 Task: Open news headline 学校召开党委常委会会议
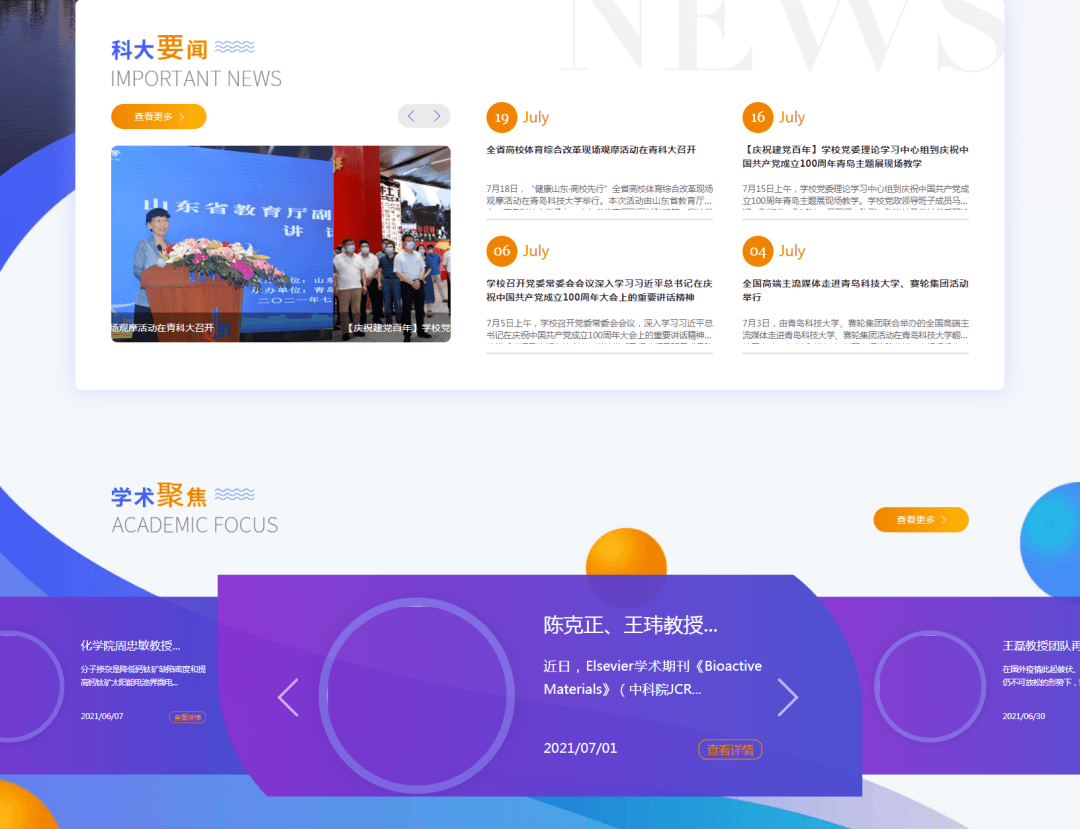click(x=599, y=290)
